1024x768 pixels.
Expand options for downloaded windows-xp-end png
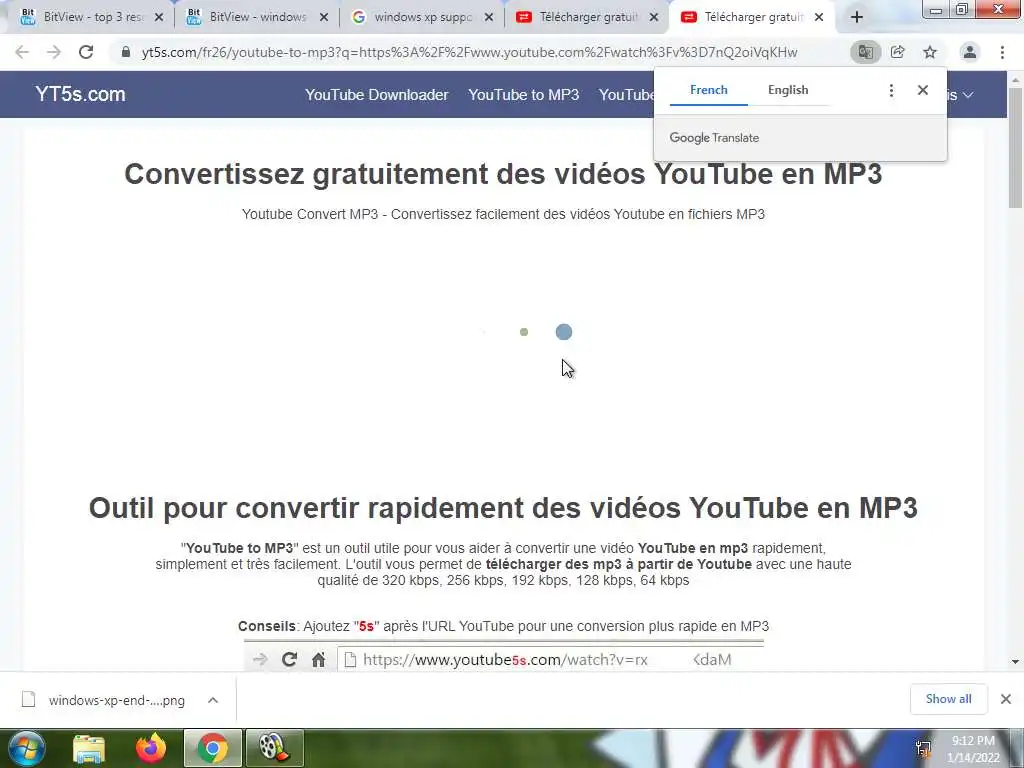[213, 700]
